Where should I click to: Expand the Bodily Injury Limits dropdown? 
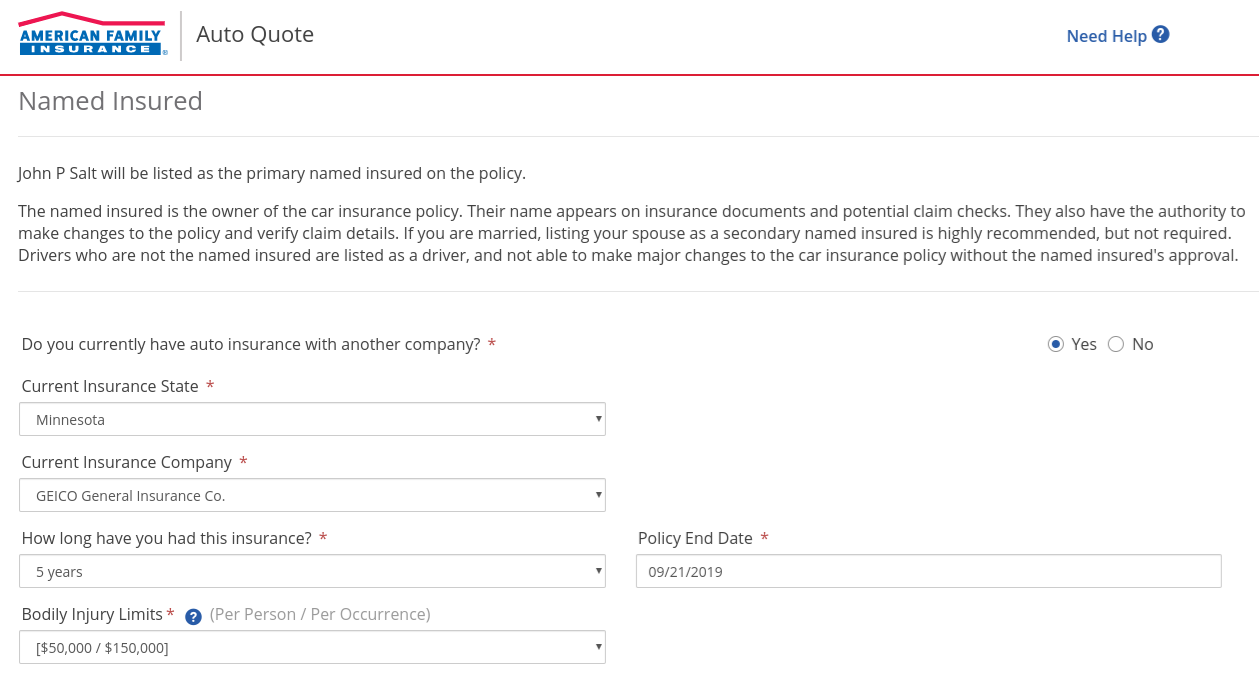click(x=312, y=648)
